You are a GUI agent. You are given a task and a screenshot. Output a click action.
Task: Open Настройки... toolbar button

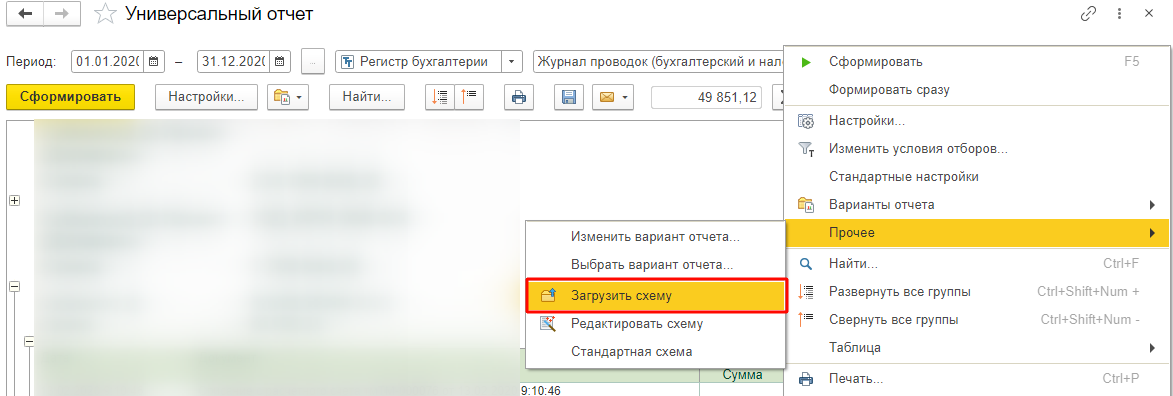tap(206, 97)
